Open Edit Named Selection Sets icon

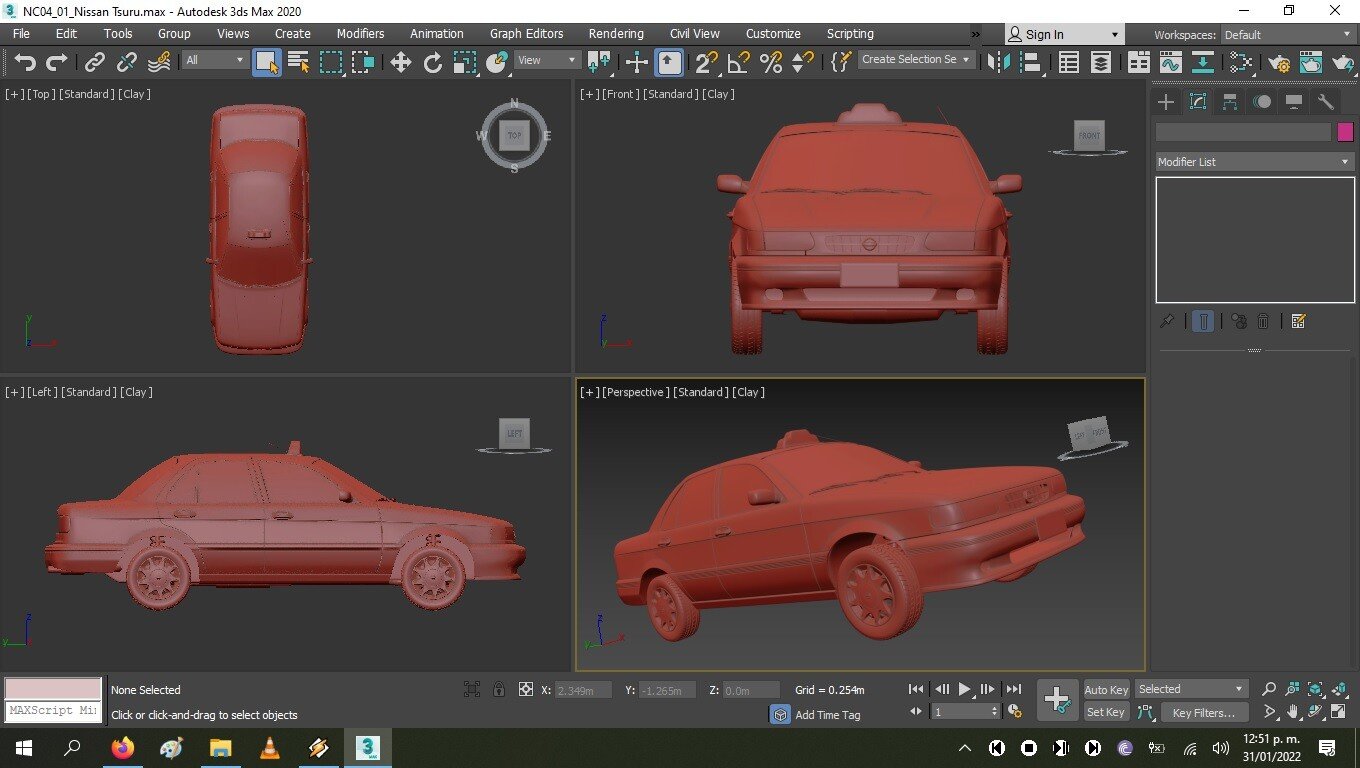pyautogui.click(x=841, y=62)
